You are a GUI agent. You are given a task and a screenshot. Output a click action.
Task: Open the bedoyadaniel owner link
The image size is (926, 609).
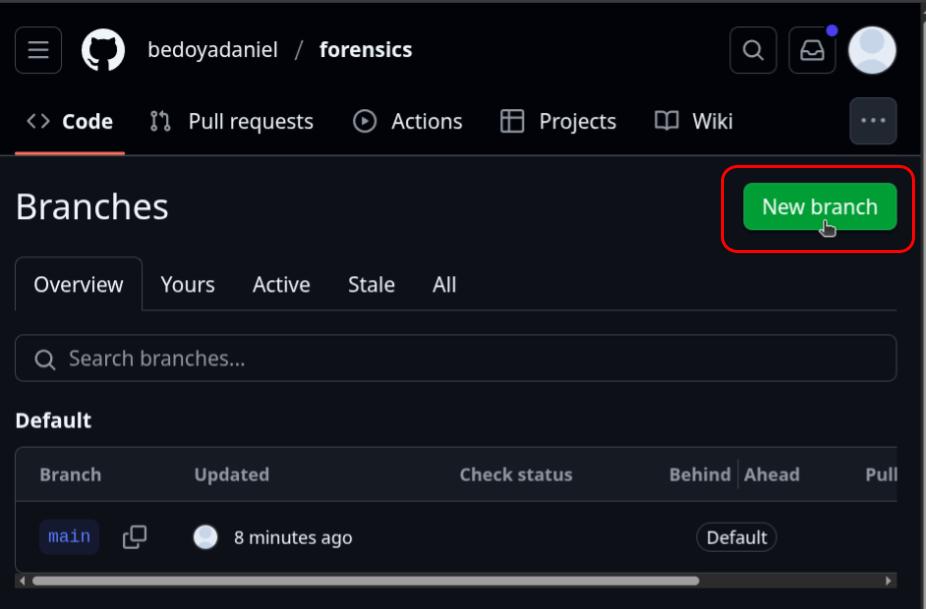(x=212, y=50)
